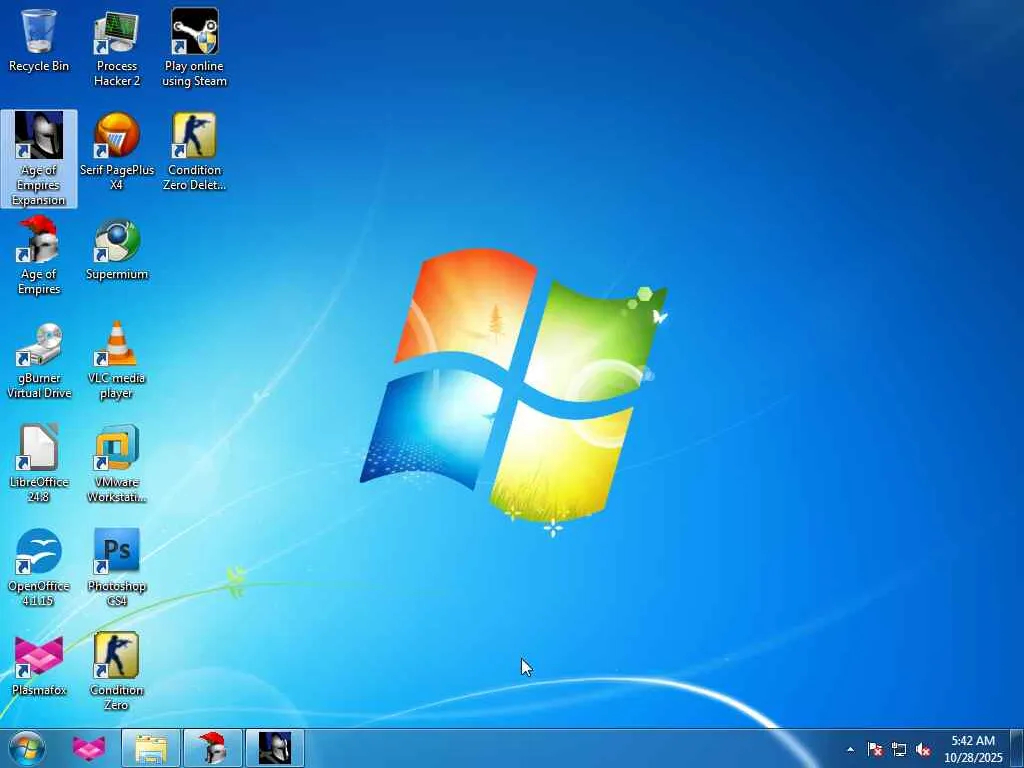The image size is (1024, 768).
Task: Select the VMware Workstation shortcut
Action: pyautogui.click(x=117, y=463)
